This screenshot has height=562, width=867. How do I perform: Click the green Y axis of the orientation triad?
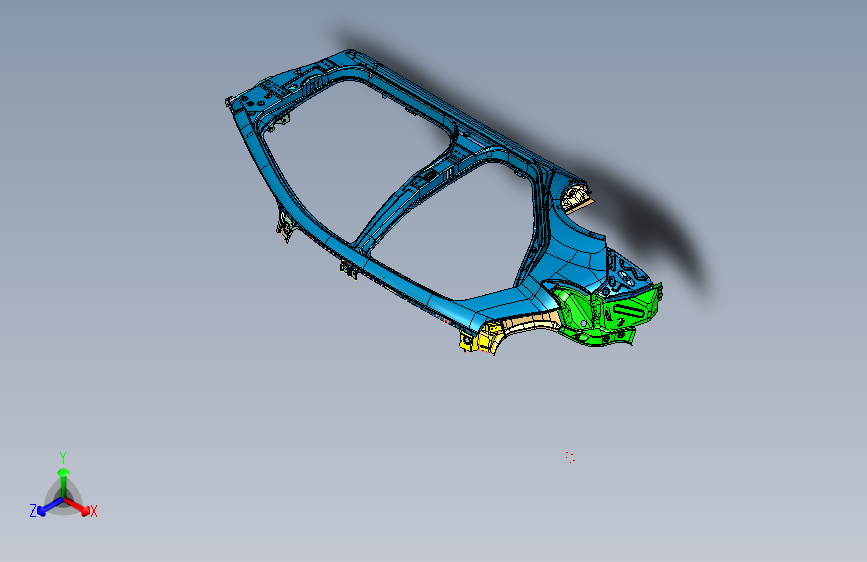64,483
